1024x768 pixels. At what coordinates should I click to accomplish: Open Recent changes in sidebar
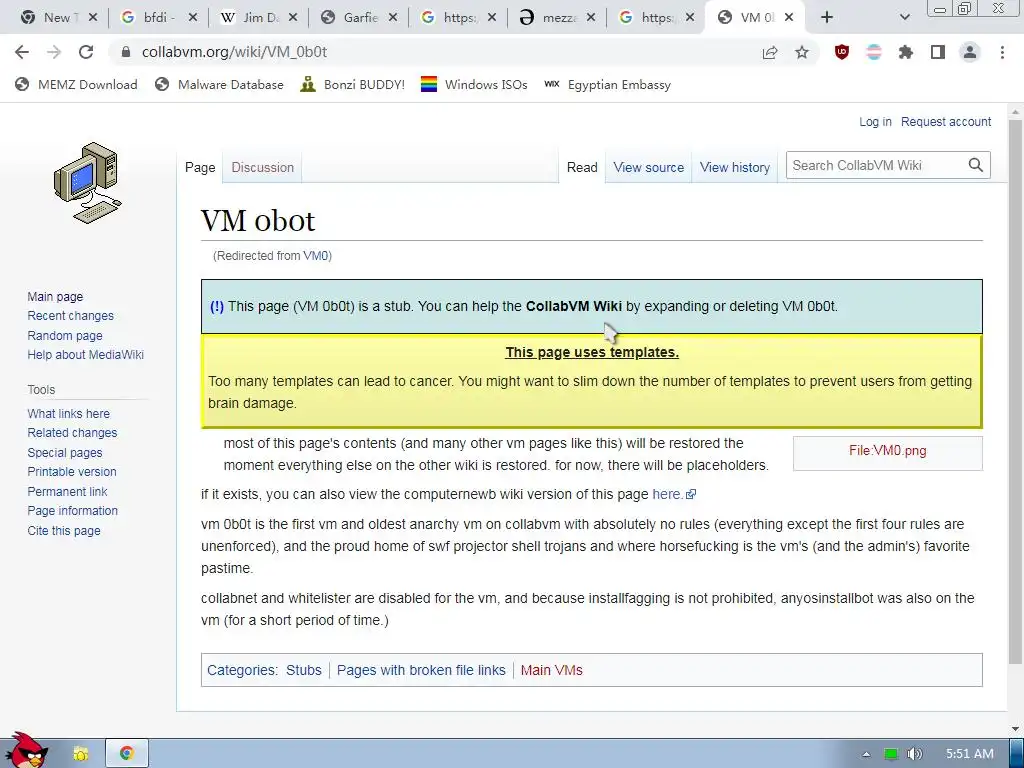pos(71,316)
